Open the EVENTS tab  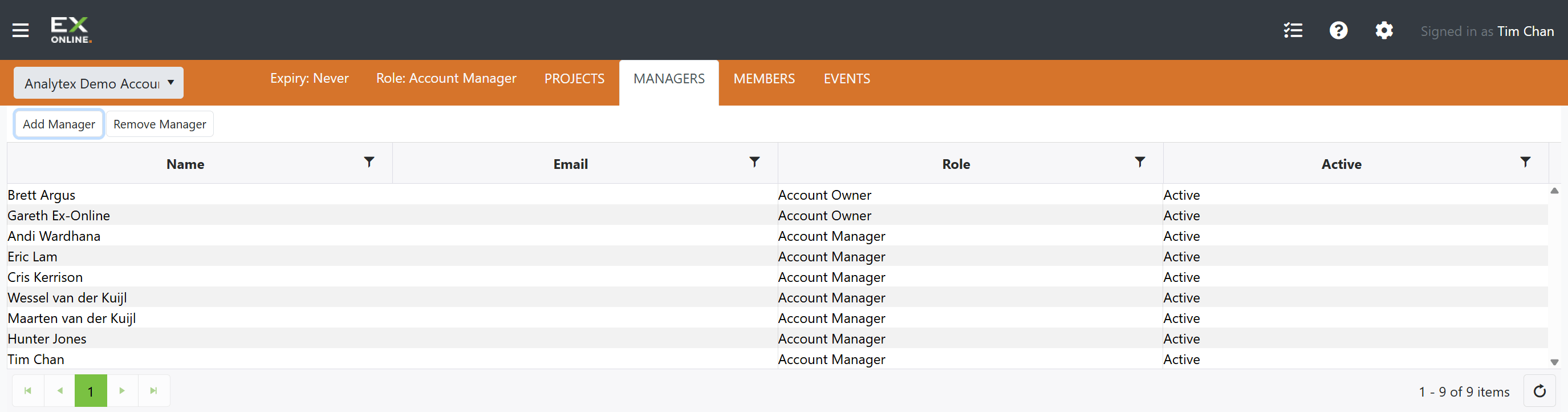(847, 79)
